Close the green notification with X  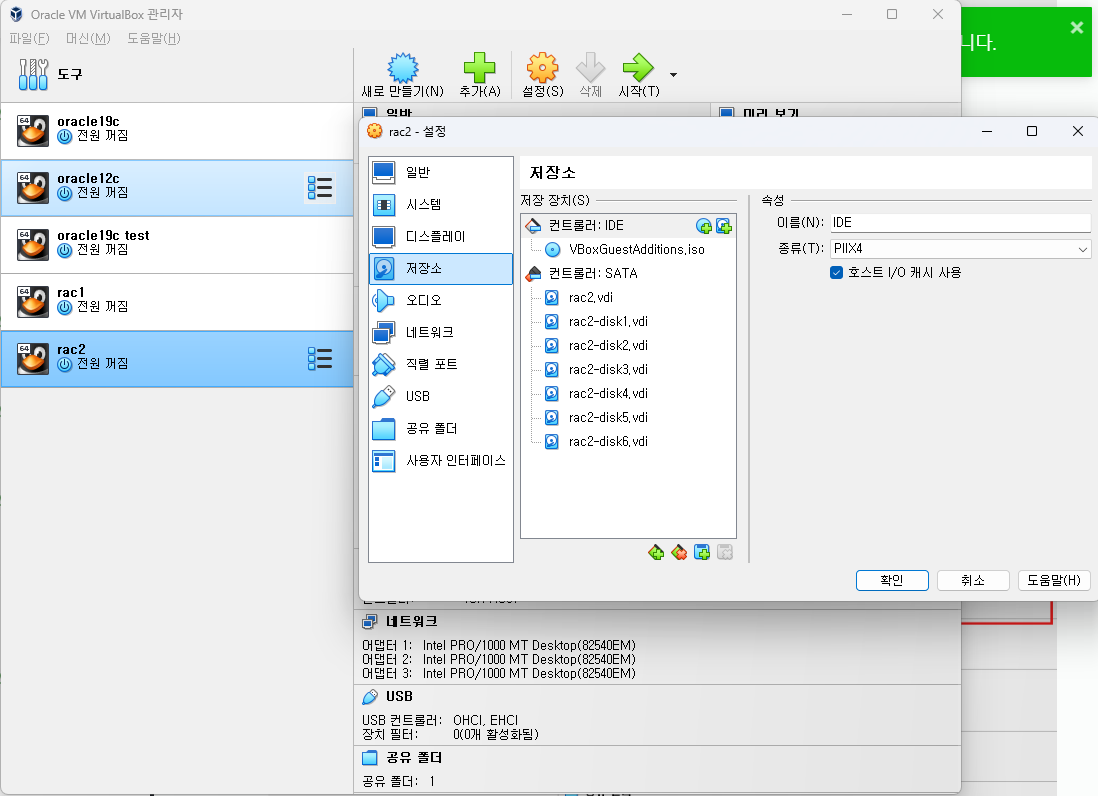pyautogui.click(x=1077, y=27)
